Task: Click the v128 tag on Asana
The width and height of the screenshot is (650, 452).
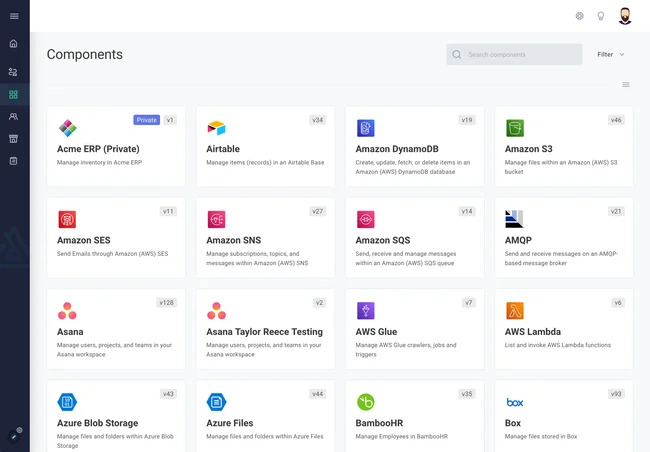Action: [167, 303]
